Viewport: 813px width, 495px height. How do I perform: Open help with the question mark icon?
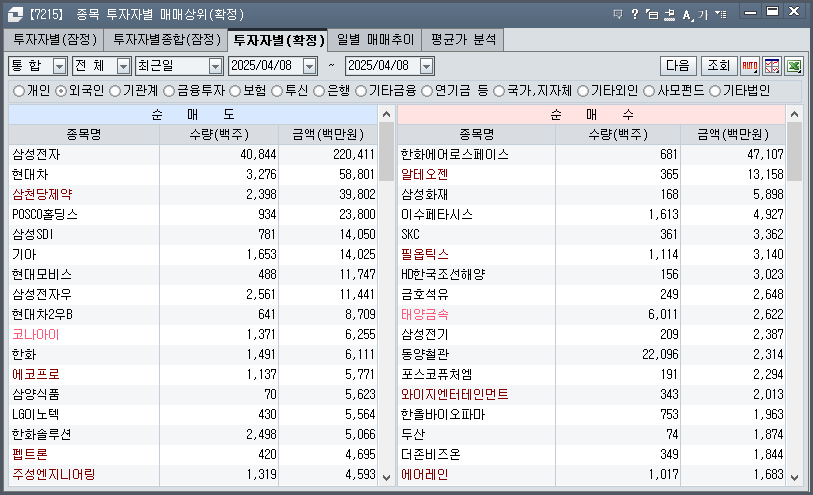point(635,15)
